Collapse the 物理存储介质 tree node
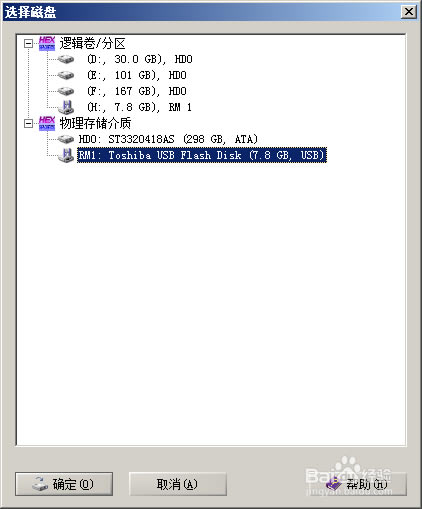 click(29, 123)
